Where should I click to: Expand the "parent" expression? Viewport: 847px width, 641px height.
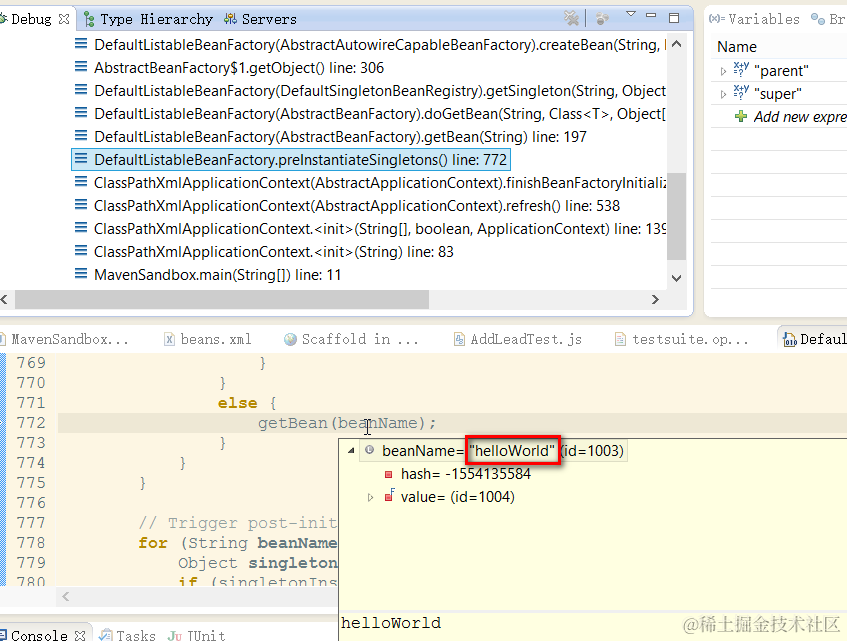point(723,71)
